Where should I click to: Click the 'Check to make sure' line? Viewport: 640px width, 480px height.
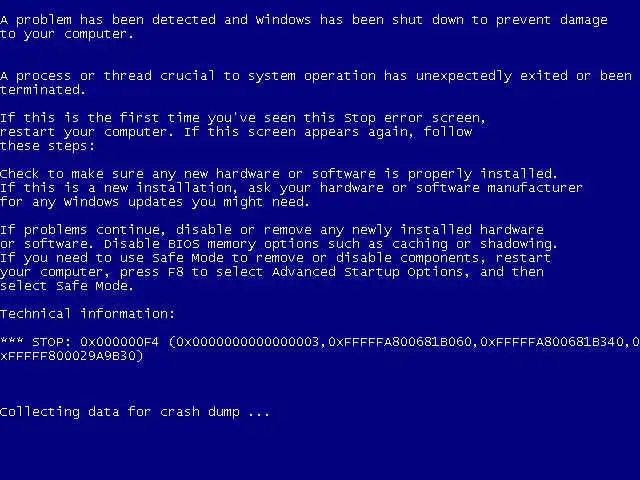tap(278, 174)
